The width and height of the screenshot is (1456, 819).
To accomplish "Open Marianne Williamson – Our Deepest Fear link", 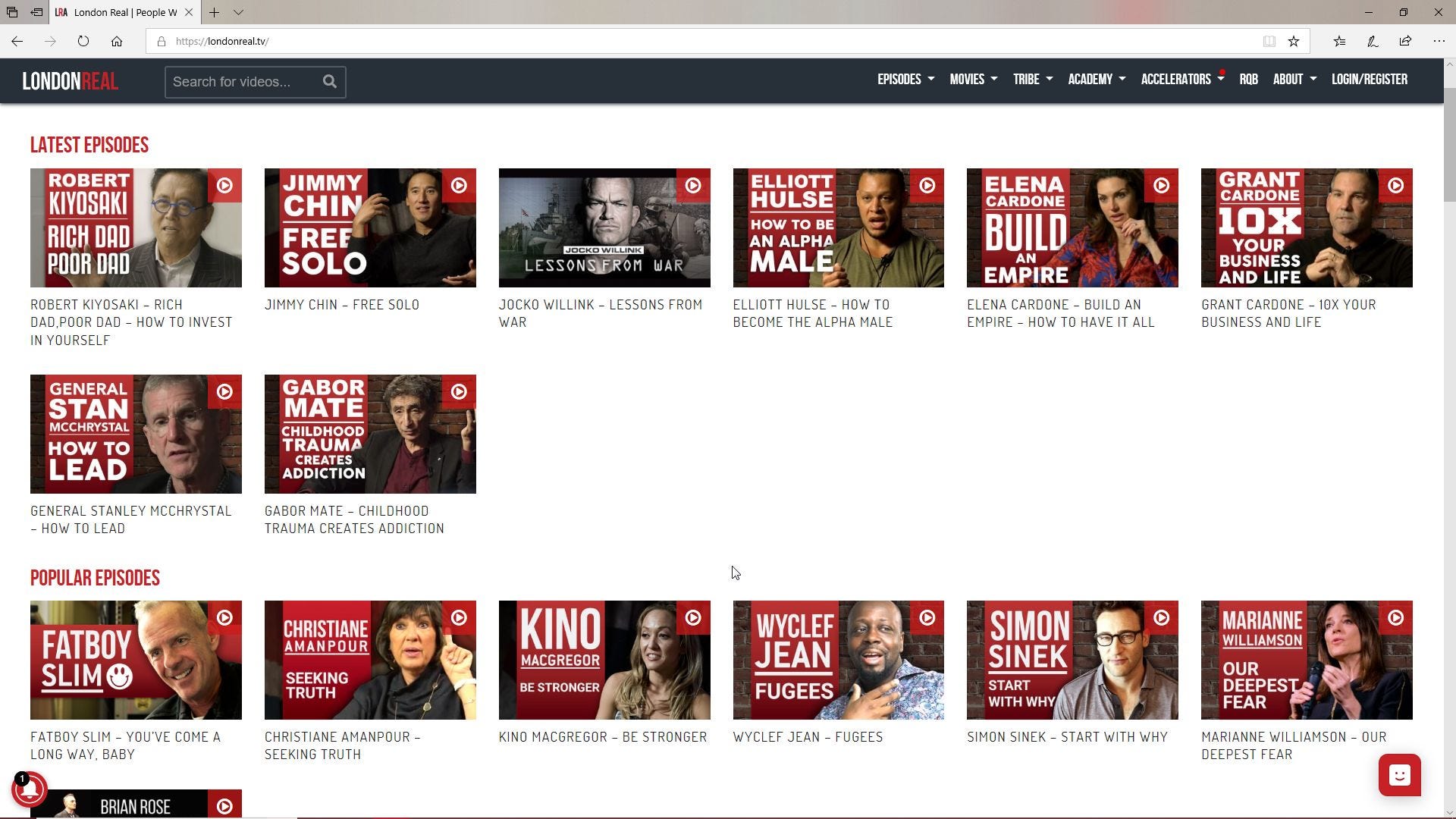I will 1294,745.
